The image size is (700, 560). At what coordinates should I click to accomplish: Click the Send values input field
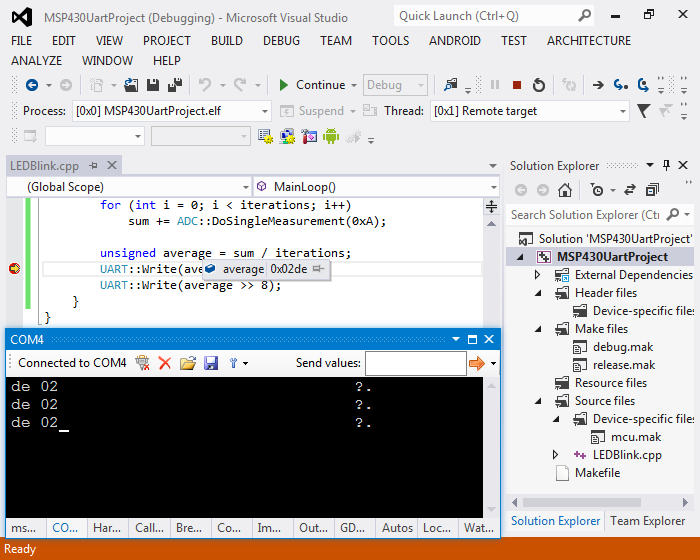(x=416, y=363)
